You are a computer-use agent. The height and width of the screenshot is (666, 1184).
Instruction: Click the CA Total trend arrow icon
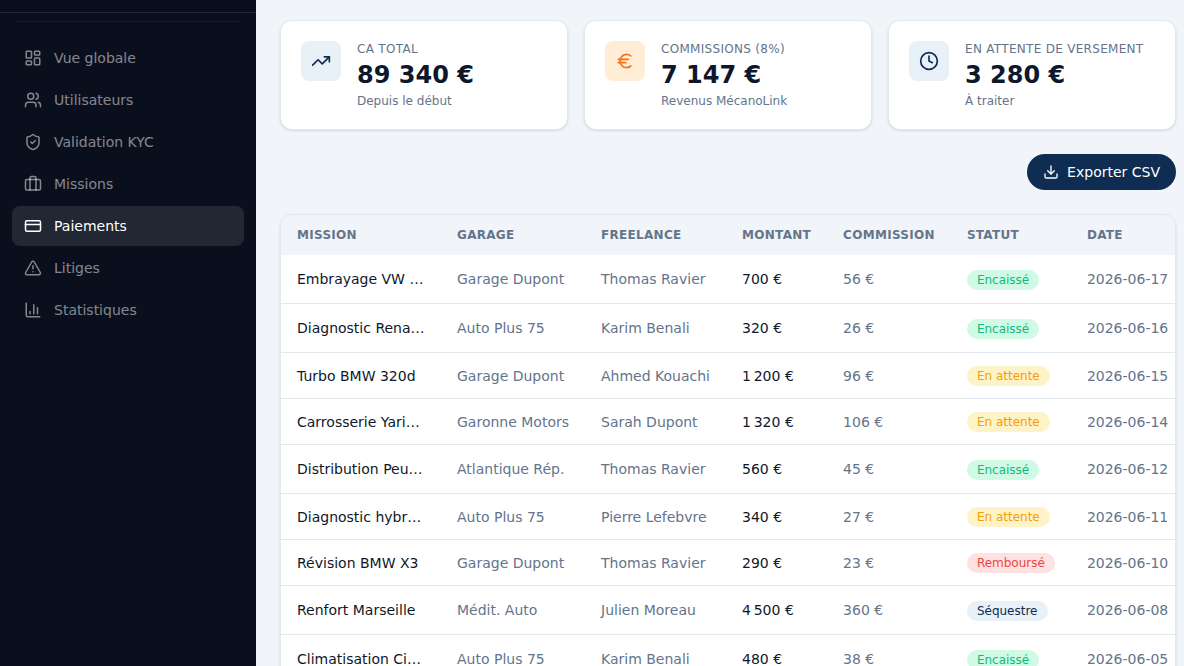pos(321,61)
